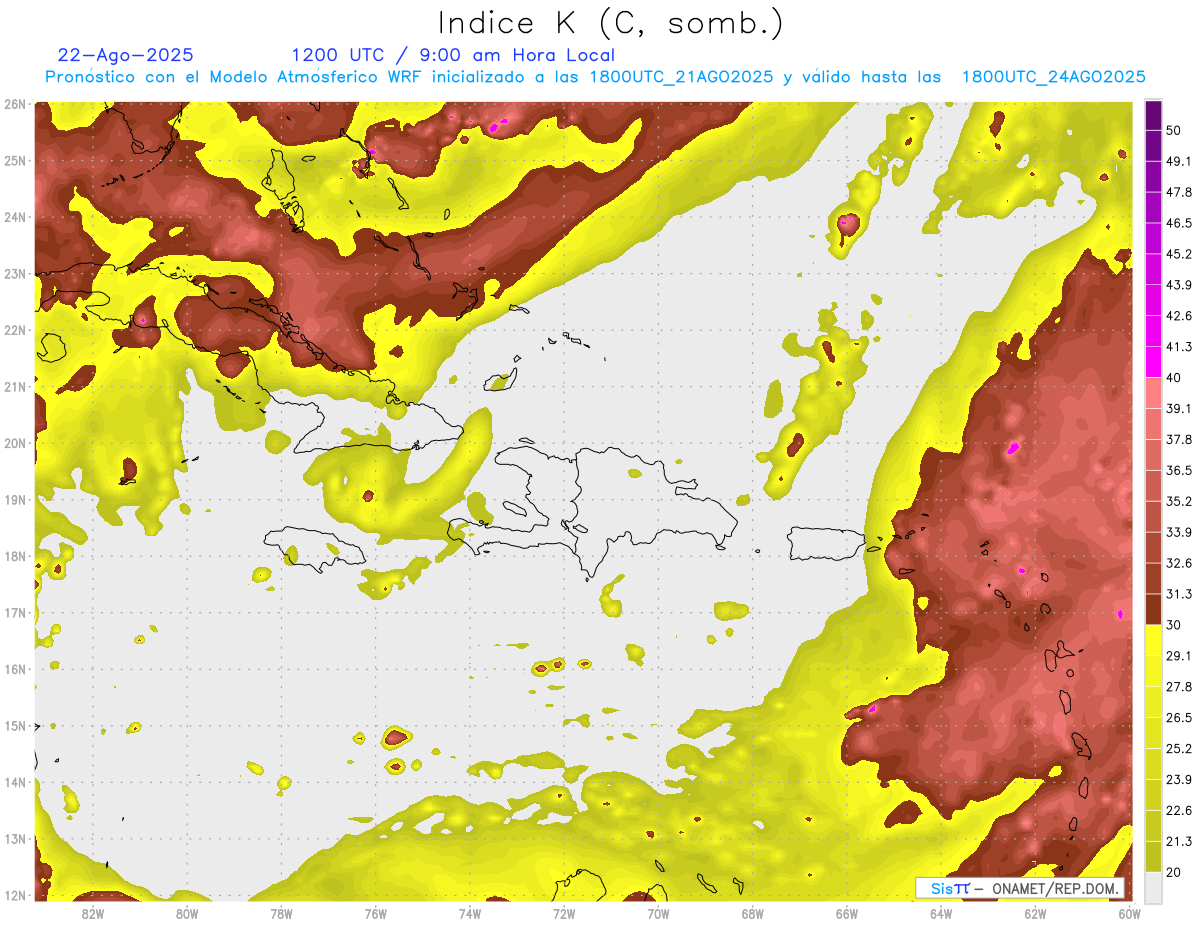This screenshot has width=1200, height=927.
Task: Click the salmon colorbar segment between 39.1 and 40
Action: 1153,393
